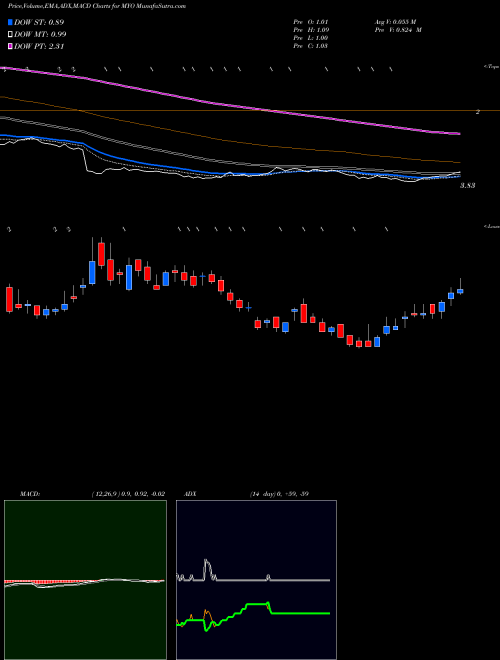Viewport: 500px width, 660px height.
Task: Click the chart title mentioning MunafaSutra.com
Action: point(97,6)
